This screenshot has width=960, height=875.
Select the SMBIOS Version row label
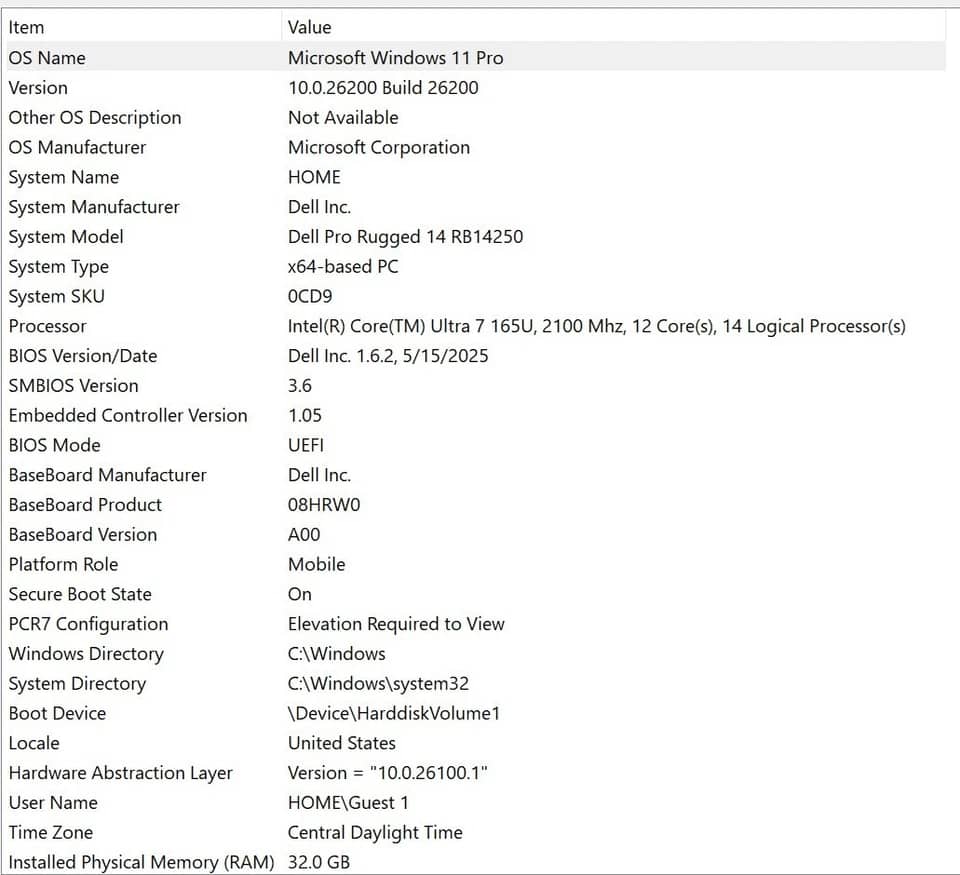tap(73, 386)
